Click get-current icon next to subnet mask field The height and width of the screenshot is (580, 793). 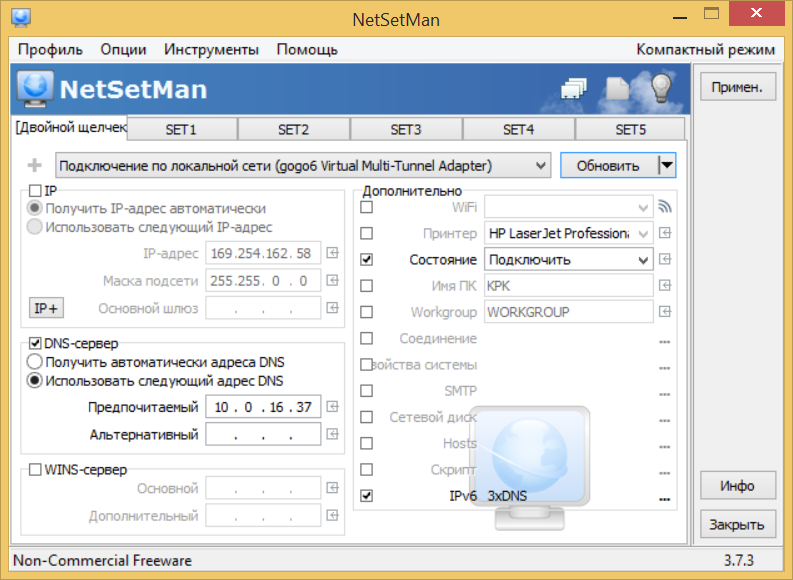(332, 280)
